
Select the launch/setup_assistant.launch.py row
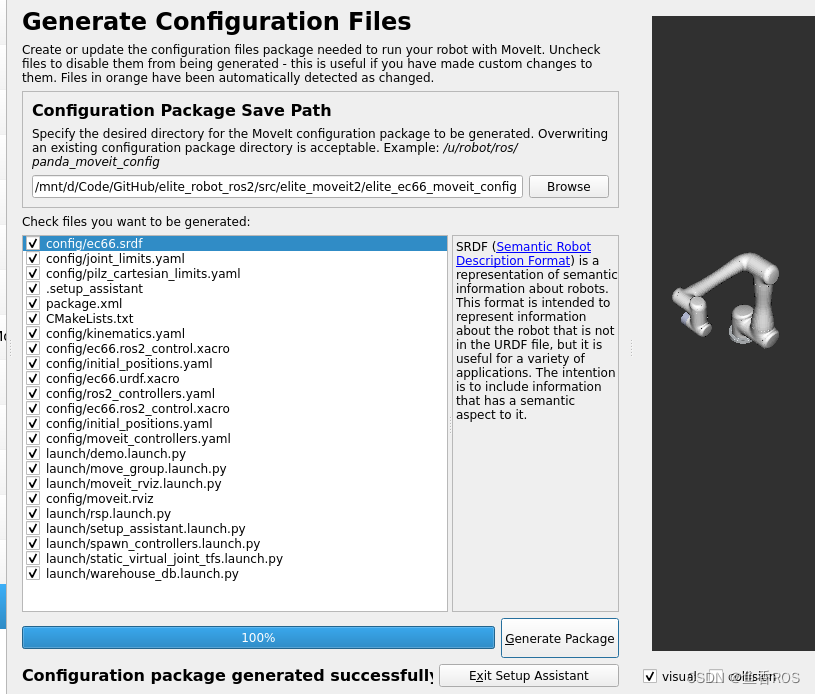click(x=235, y=529)
